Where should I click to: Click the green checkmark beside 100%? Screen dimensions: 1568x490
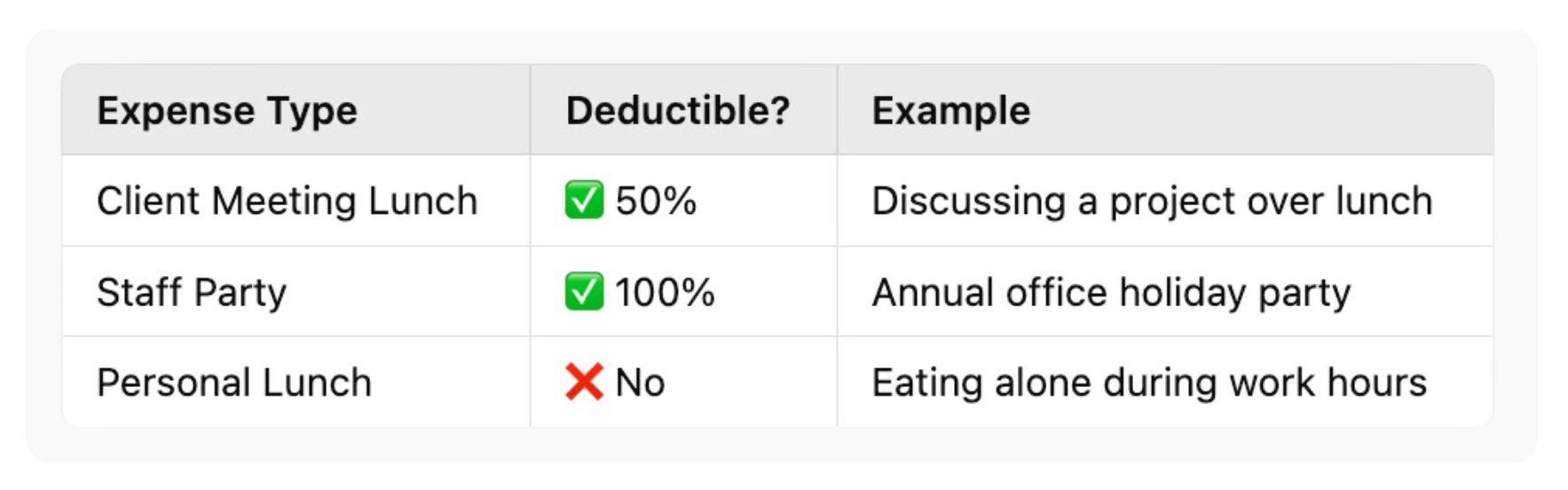point(584,292)
